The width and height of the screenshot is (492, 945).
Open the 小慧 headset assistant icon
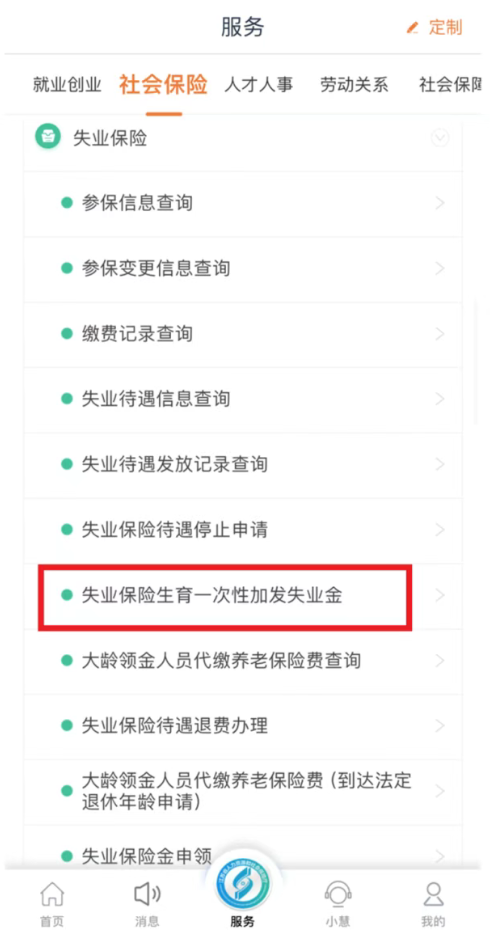pyautogui.click(x=338, y=894)
